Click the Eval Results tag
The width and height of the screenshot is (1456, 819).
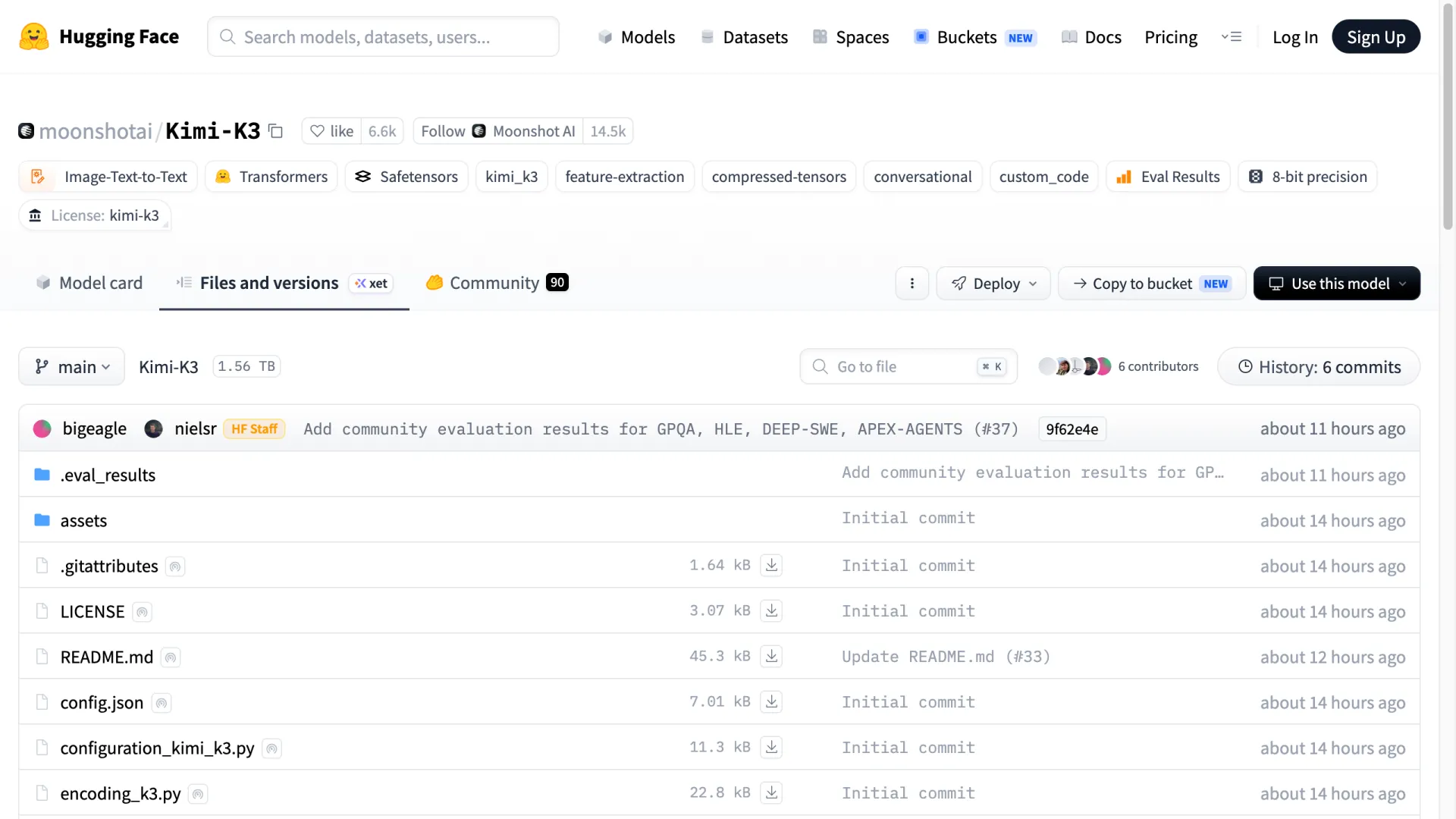point(1168,177)
